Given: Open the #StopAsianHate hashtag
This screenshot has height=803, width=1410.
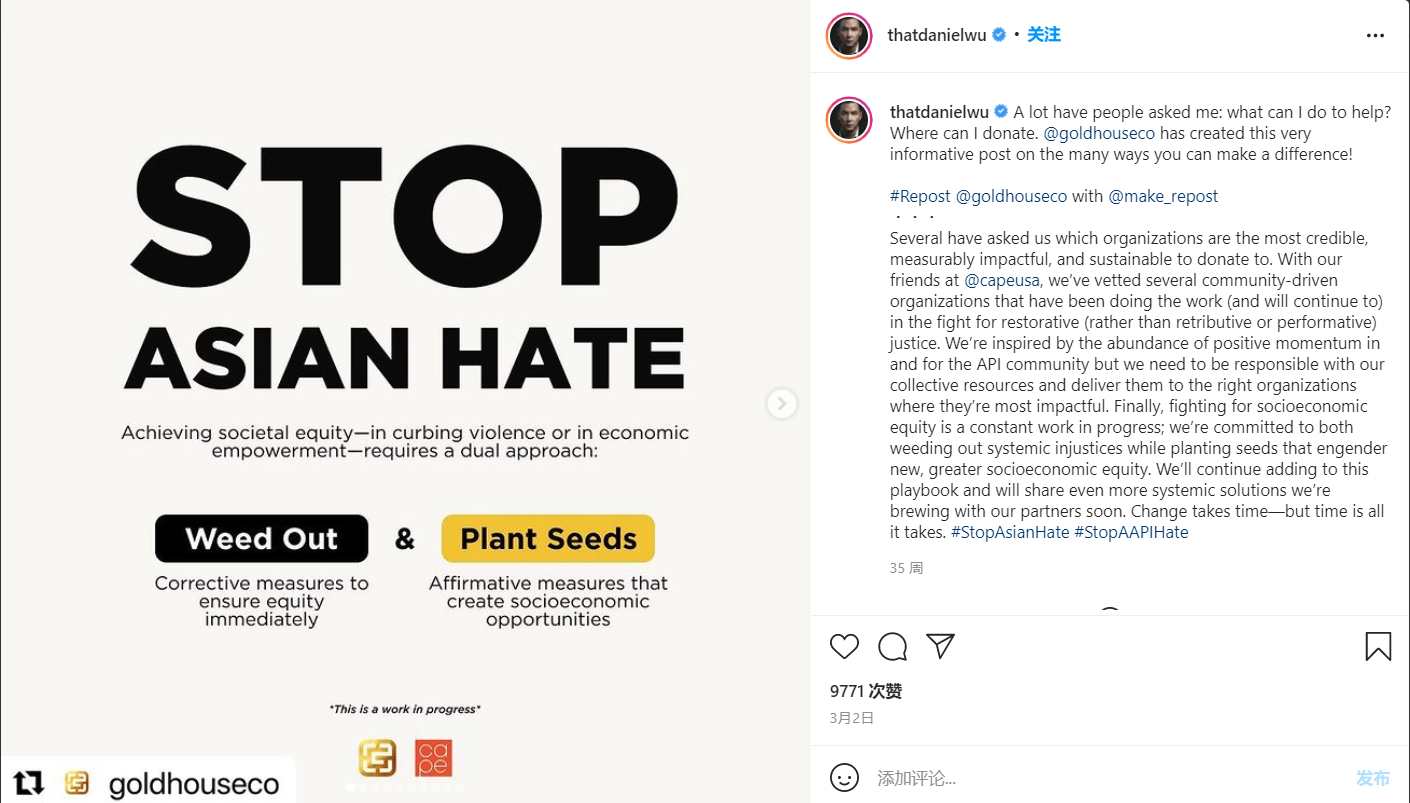Looking at the screenshot, I should [x=1010, y=532].
